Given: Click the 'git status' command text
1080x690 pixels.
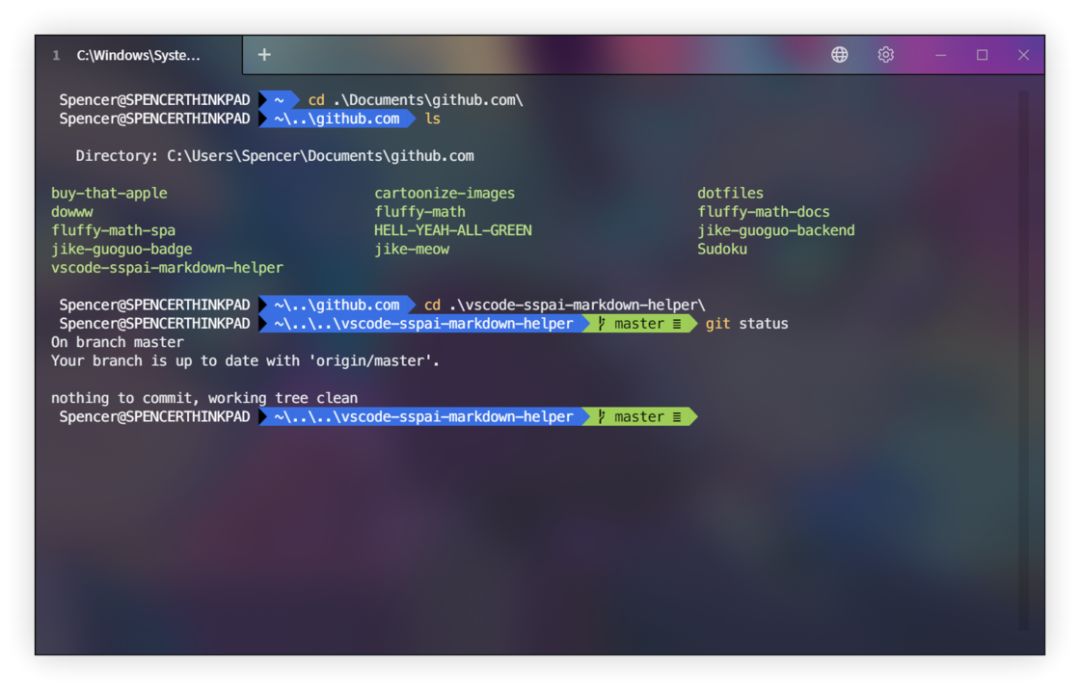Looking at the screenshot, I should pyautogui.click(x=747, y=323).
